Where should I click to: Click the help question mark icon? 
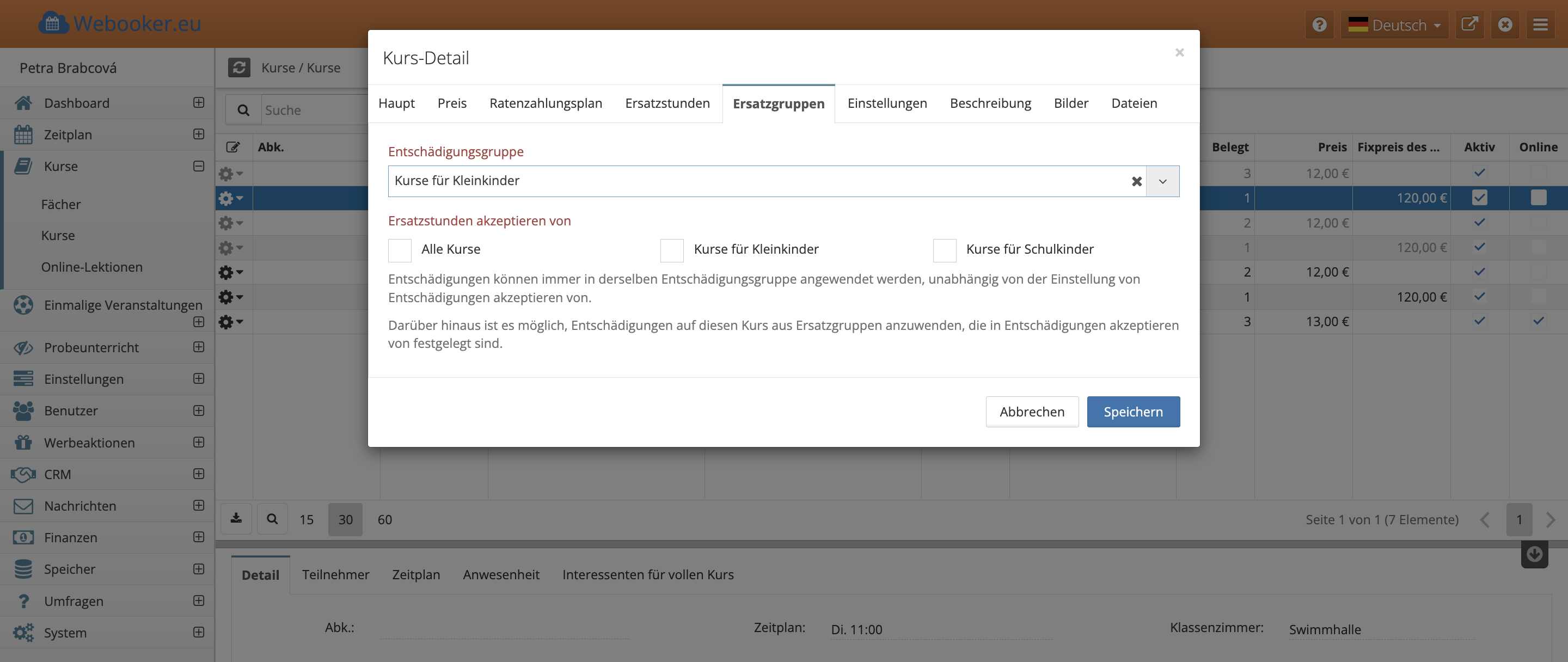[x=1319, y=25]
